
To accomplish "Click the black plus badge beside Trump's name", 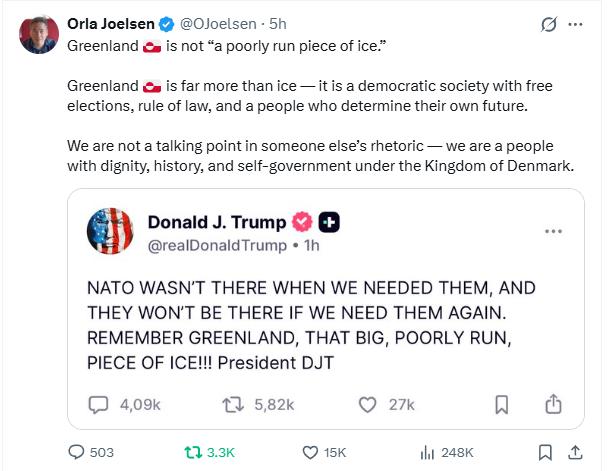I will (329, 222).
